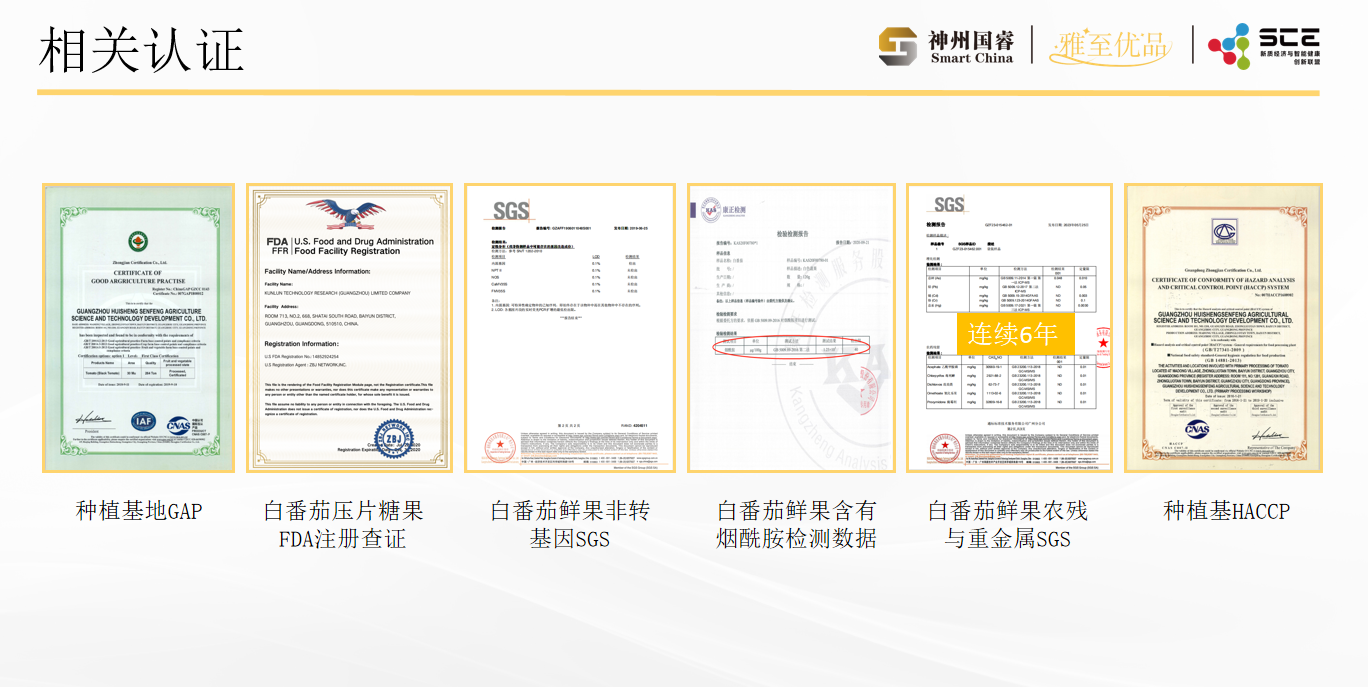Click the 白番茄鲜果非转基因SGS caption
The image size is (1368, 687).
point(570,525)
